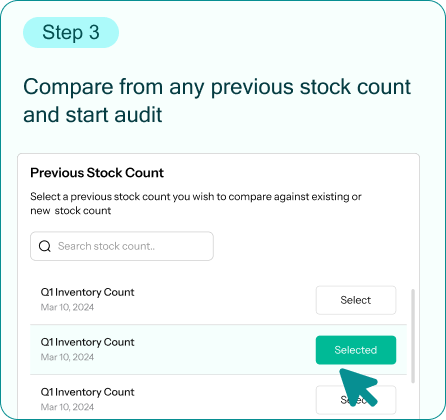Click the partially covered Select button in last row
Viewport: 446px width, 420px height.
pos(356,400)
